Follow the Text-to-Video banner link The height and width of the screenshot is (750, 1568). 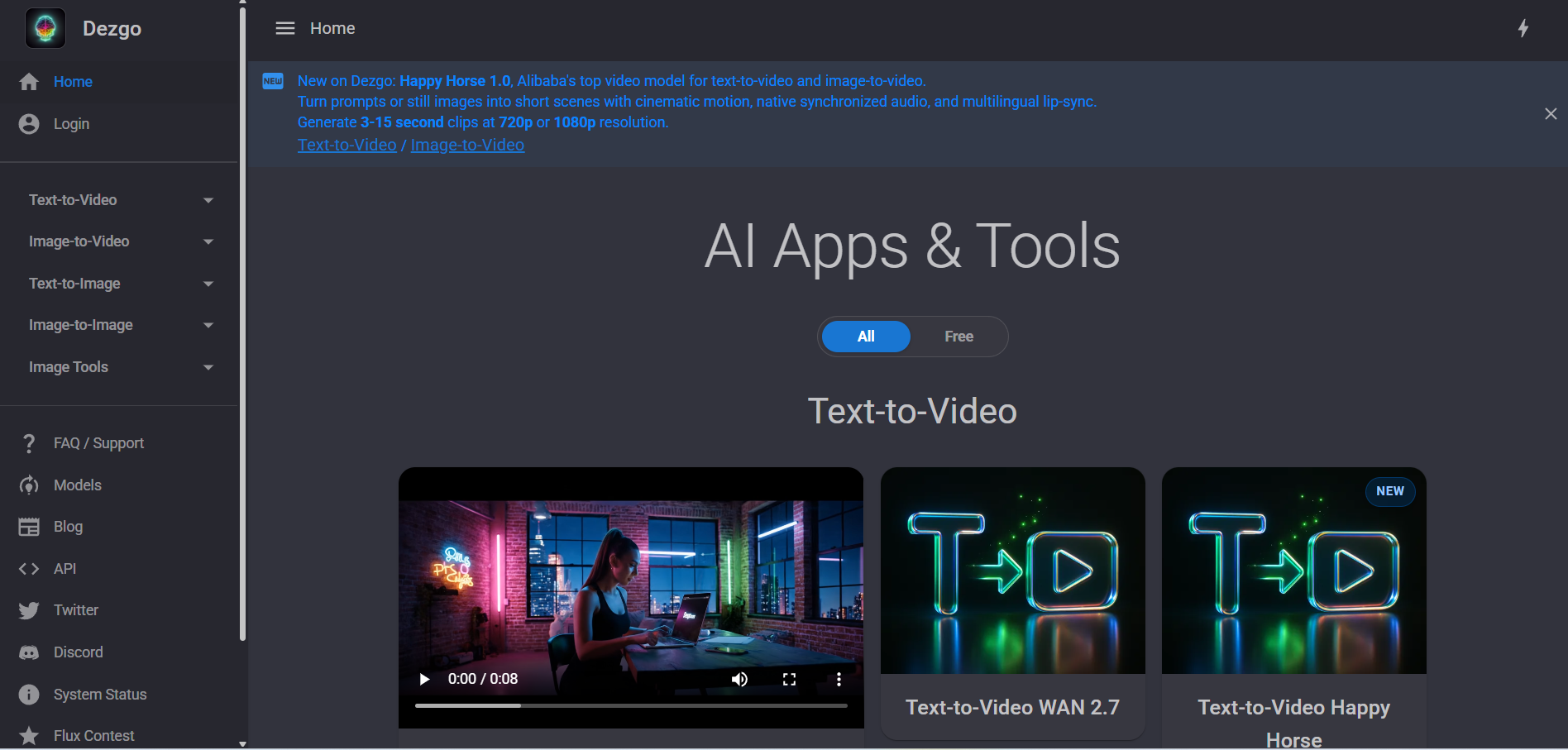[347, 145]
